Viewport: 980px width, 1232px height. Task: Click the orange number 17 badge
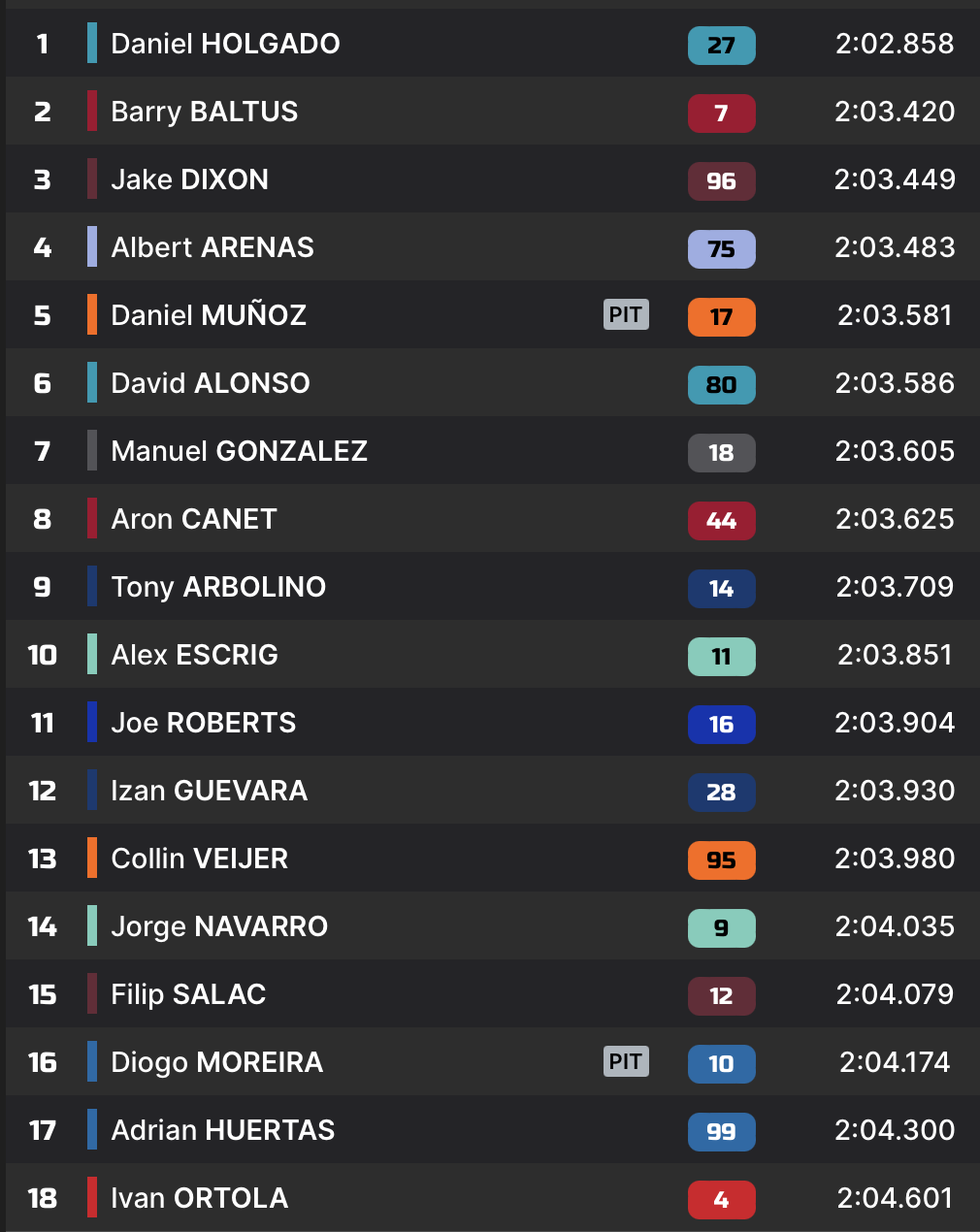point(721,317)
